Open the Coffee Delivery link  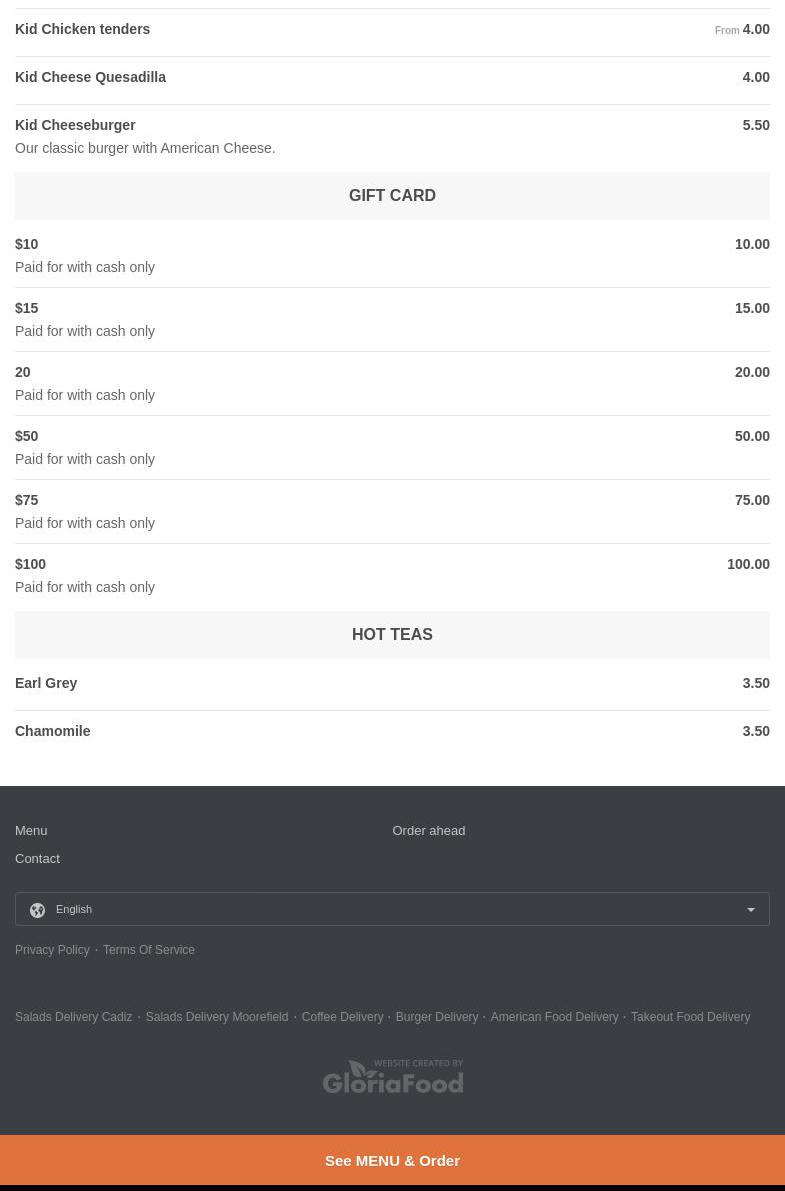342,1017
